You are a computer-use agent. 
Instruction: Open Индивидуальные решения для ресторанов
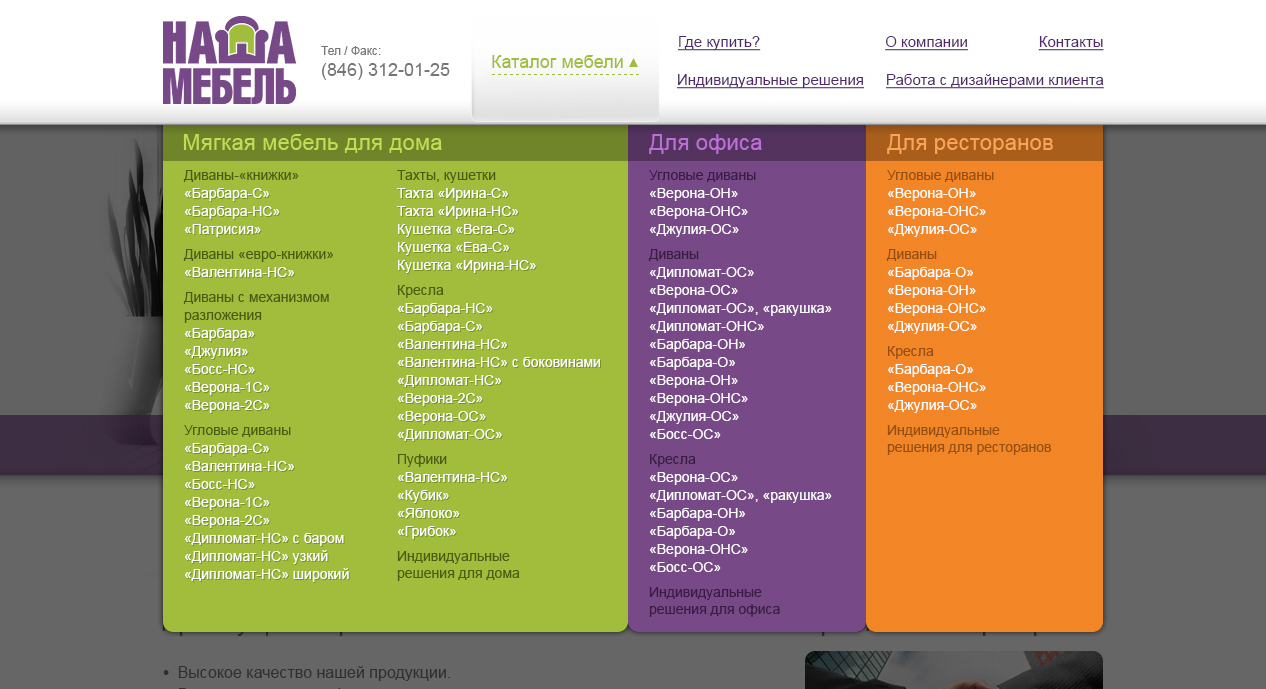point(968,439)
